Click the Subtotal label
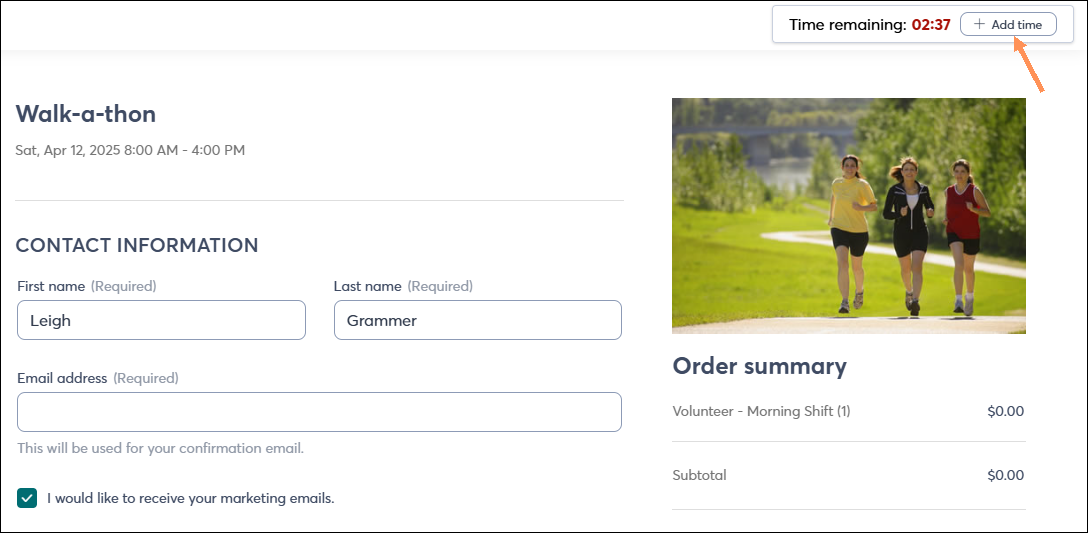This screenshot has width=1088, height=533. pos(699,475)
